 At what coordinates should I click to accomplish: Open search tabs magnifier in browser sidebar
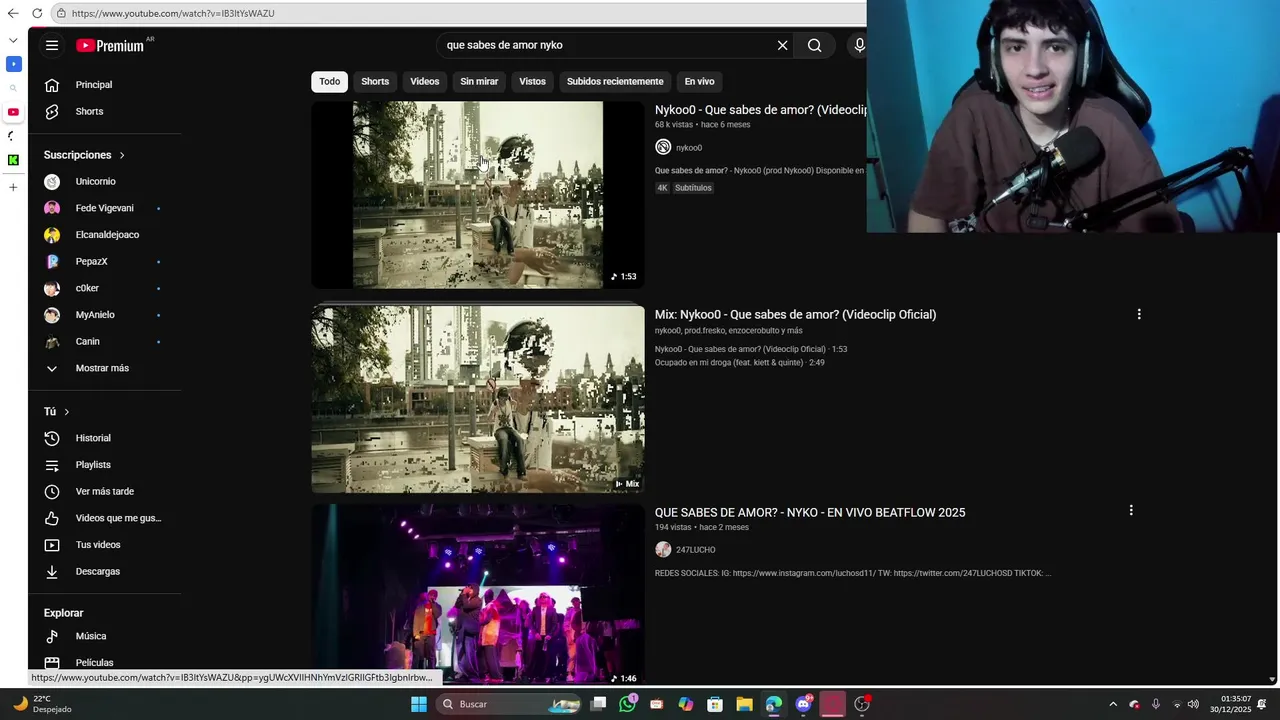(13, 88)
